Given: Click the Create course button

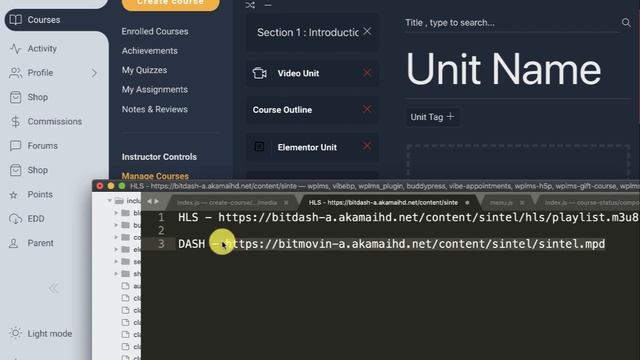Looking at the screenshot, I should (x=171, y=3).
